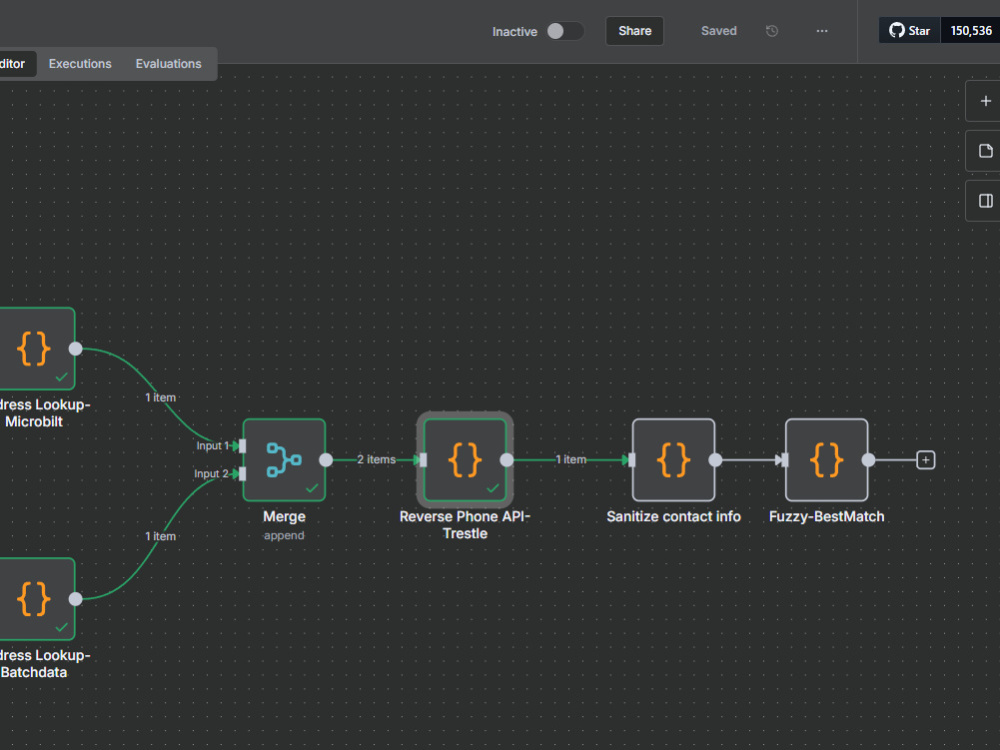Image resolution: width=1000 pixels, height=750 pixels.
Task: Add a sticky note from the side panel
Action: tap(985, 151)
